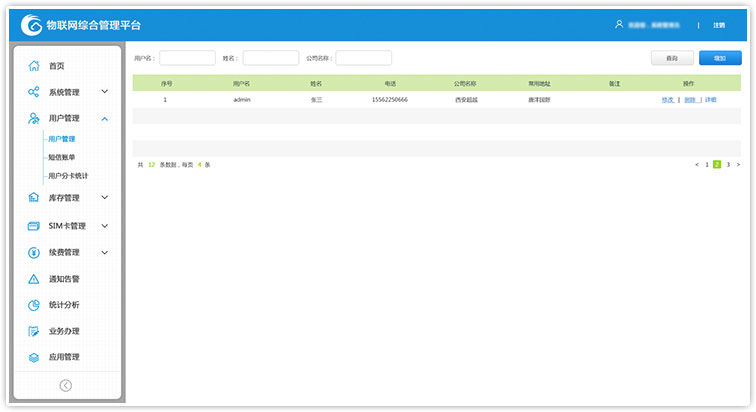756x412 pixels.
Task: Click the 序号 column header
Action: pos(166,83)
